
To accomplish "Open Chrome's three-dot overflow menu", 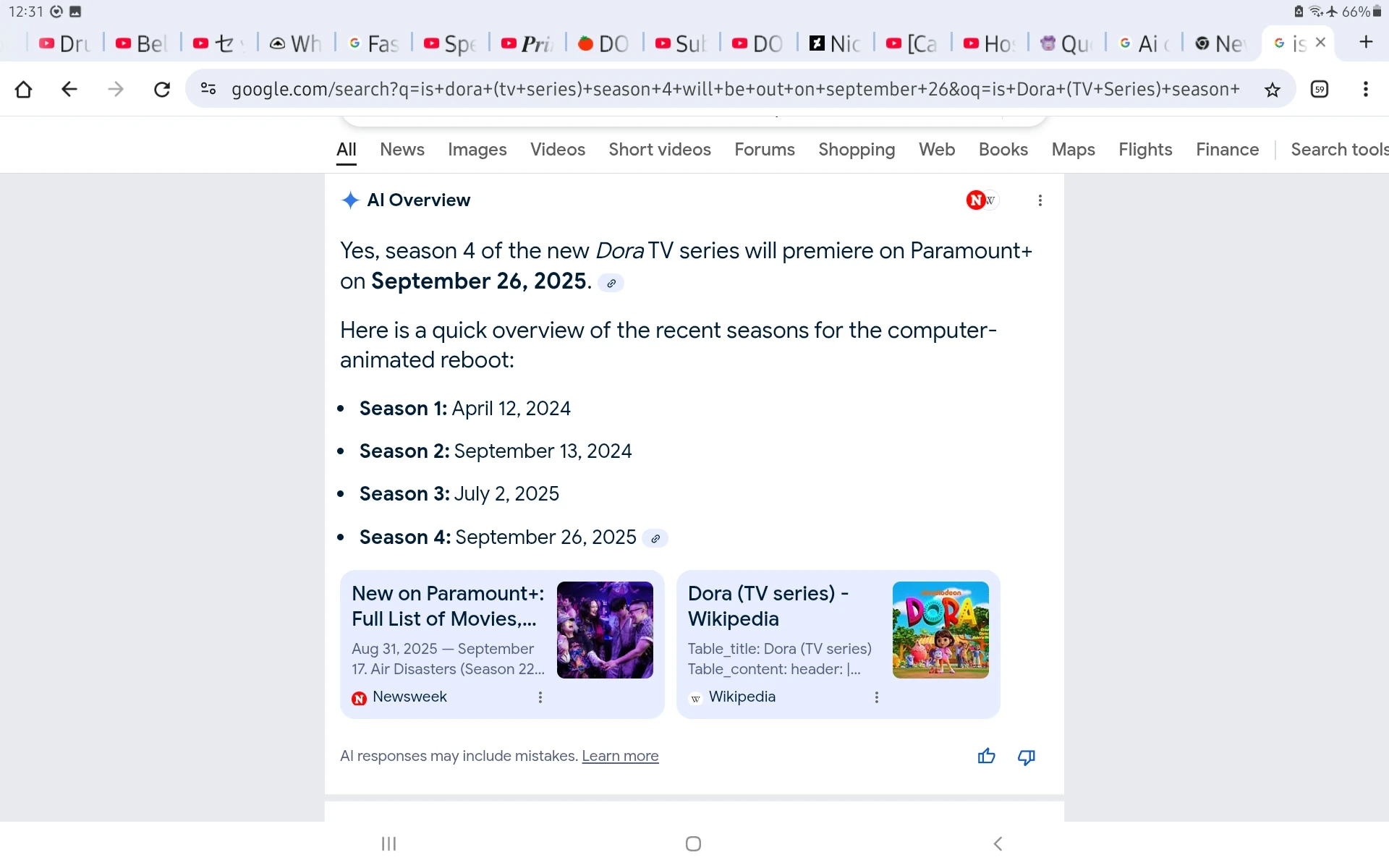I will point(1365,89).
